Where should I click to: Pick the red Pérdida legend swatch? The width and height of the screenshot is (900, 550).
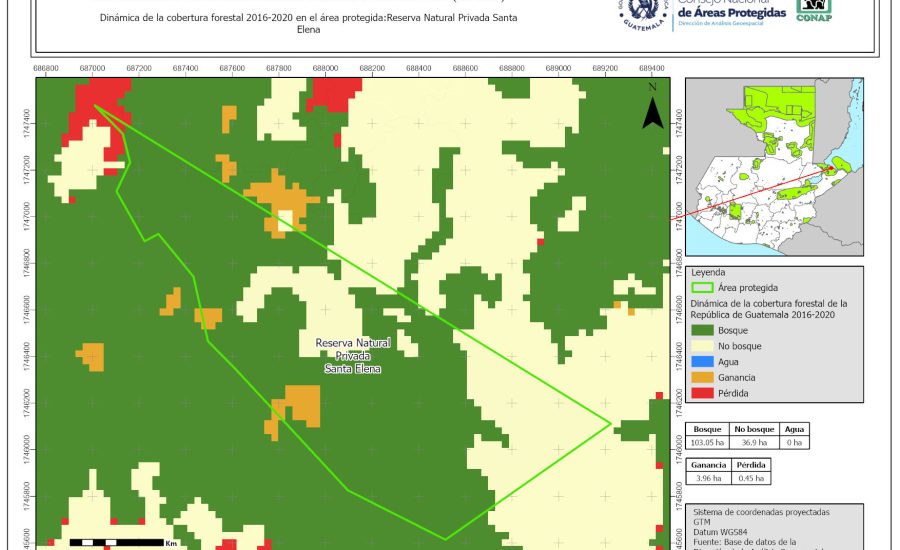coord(703,393)
